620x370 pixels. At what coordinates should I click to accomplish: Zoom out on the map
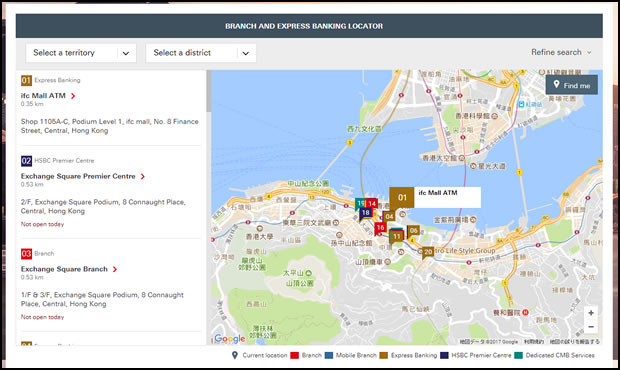pyautogui.click(x=591, y=327)
